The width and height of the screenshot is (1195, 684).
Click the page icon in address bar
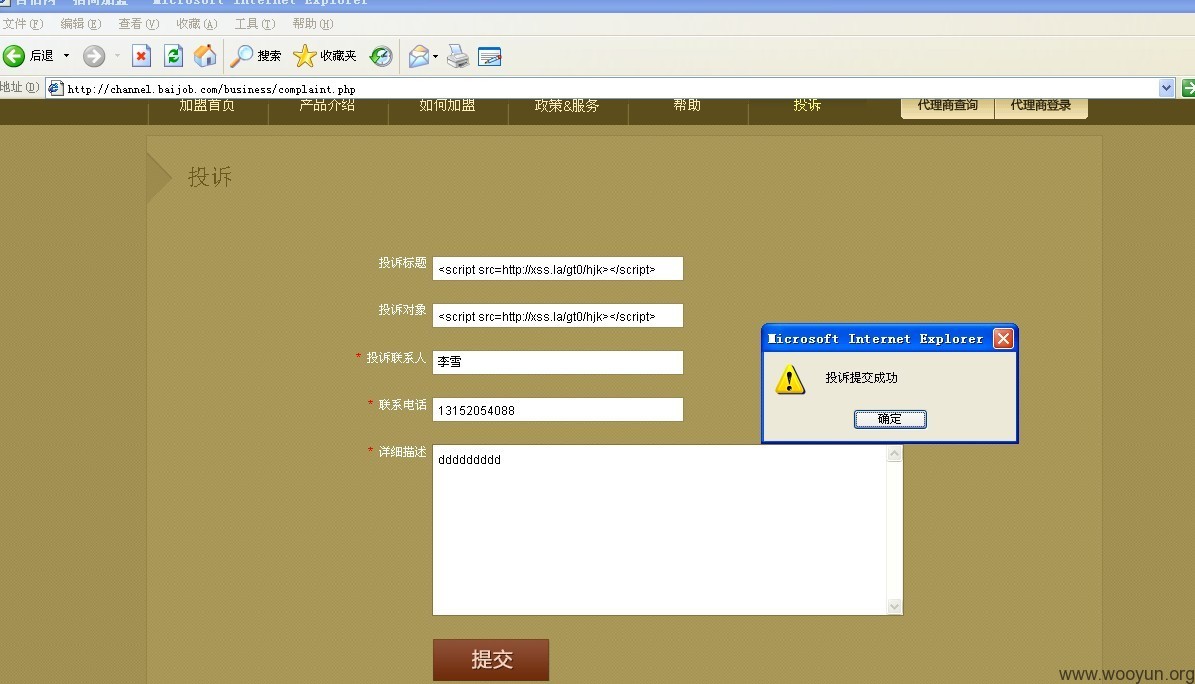coord(56,88)
